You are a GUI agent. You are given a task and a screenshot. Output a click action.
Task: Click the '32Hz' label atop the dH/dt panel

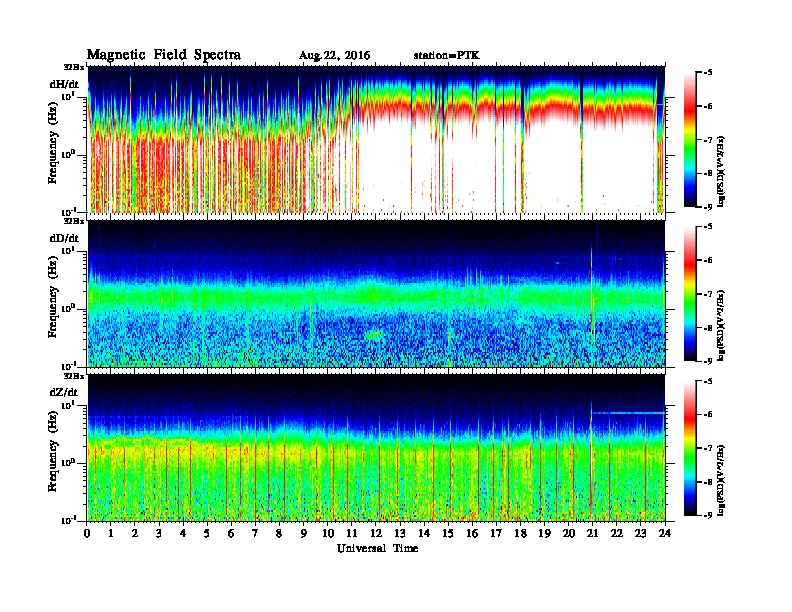[x=73, y=67]
